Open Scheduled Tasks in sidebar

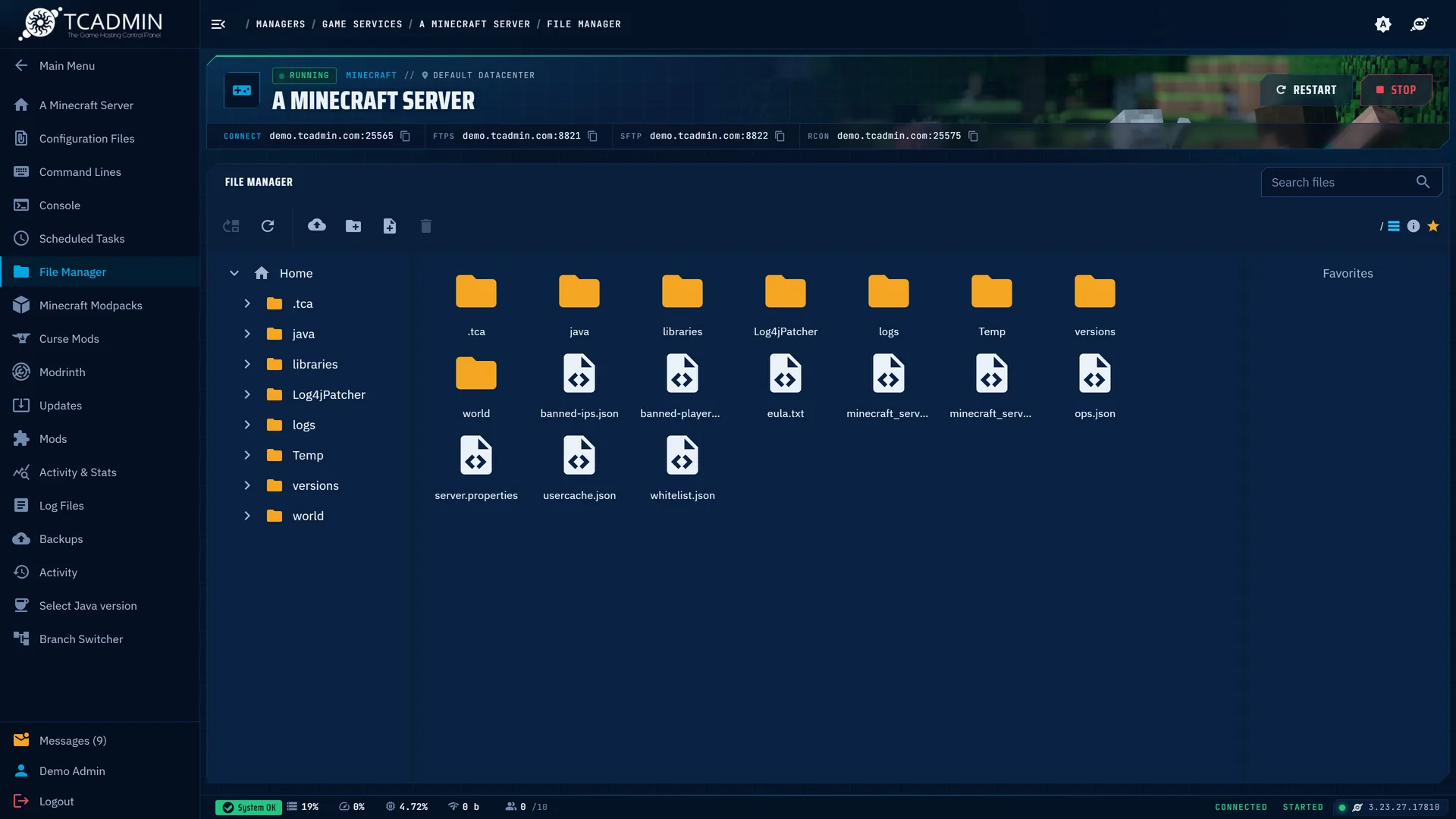pyautogui.click(x=100, y=238)
